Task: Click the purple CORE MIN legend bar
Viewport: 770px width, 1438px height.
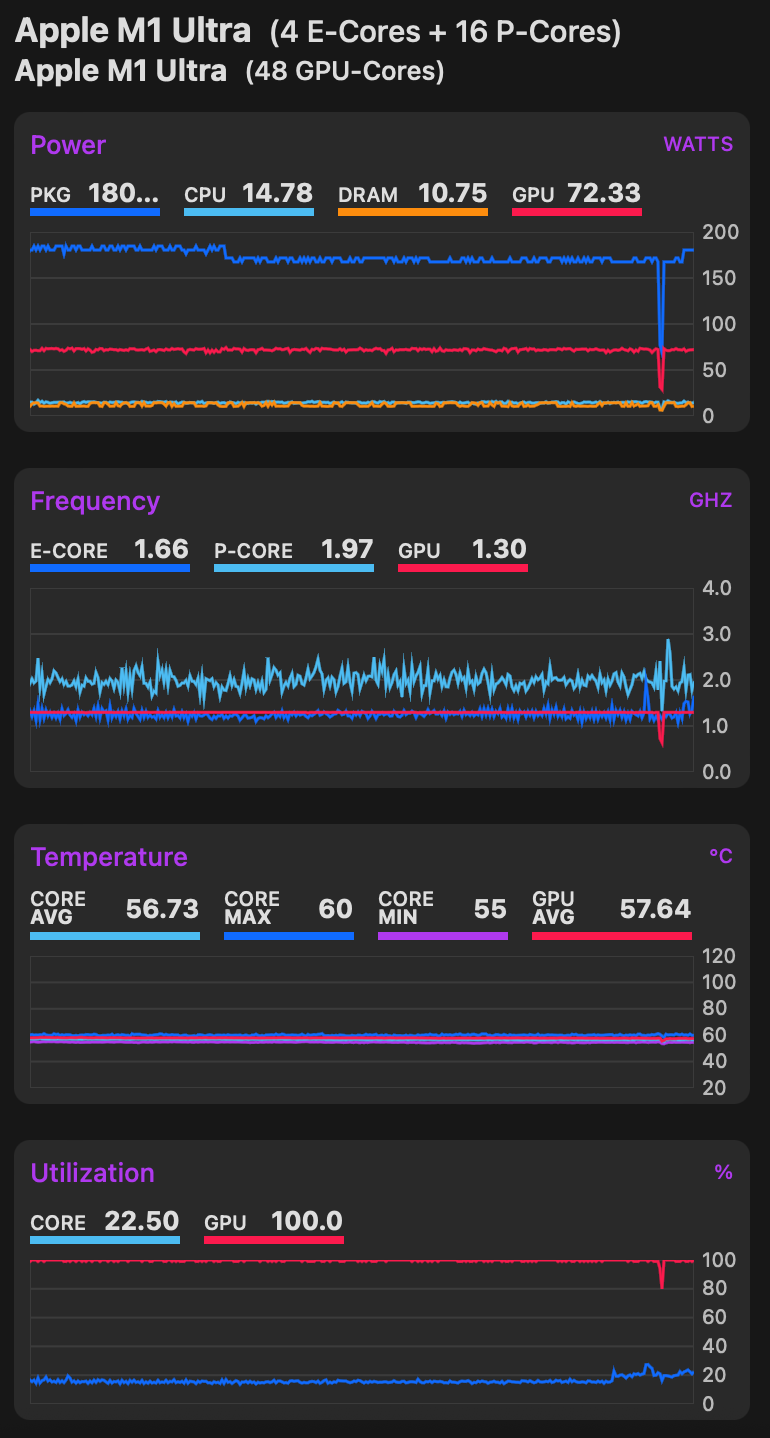Action: point(443,936)
